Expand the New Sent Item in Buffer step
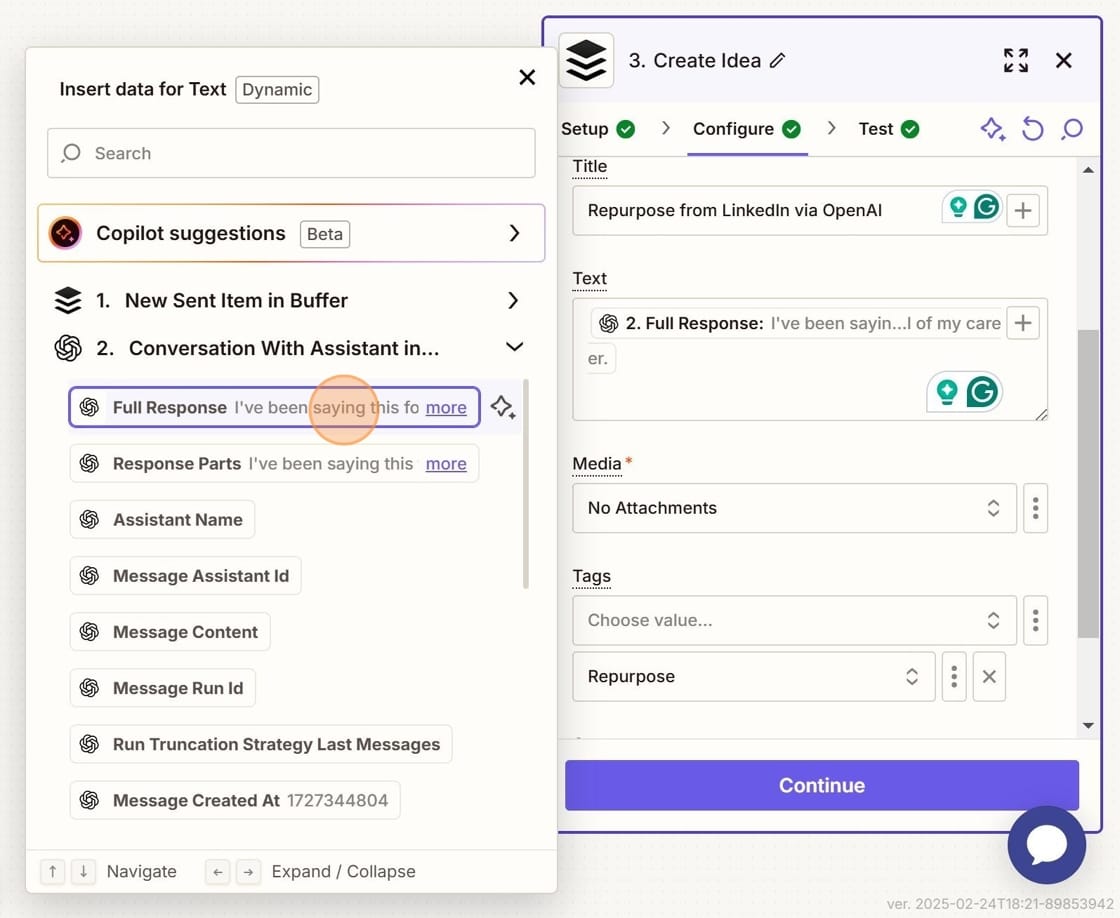Image resolution: width=1120 pixels, height=918 pixels. (x=513, y=300)
